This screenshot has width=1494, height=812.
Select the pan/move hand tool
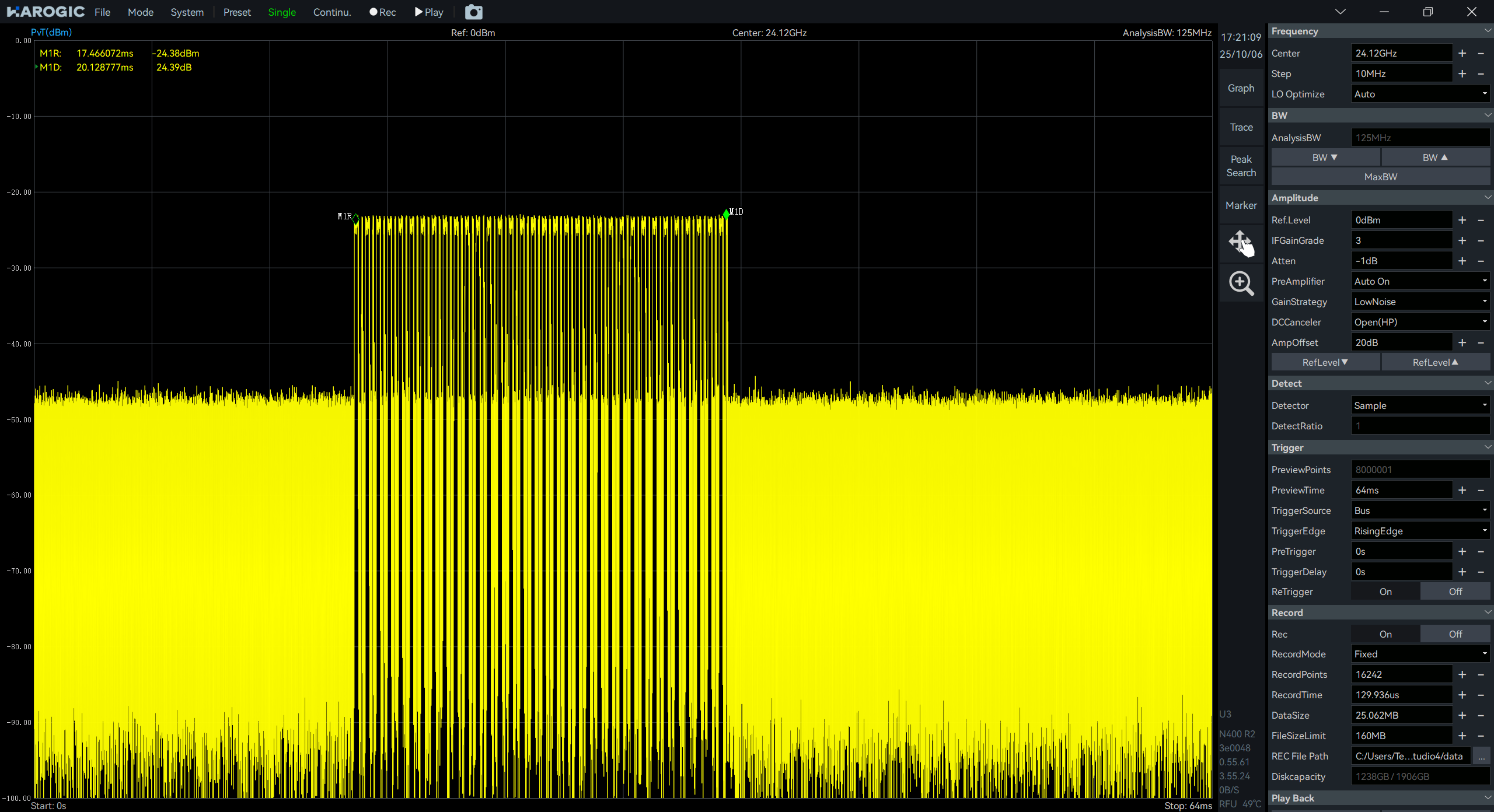click(1241, 243)
